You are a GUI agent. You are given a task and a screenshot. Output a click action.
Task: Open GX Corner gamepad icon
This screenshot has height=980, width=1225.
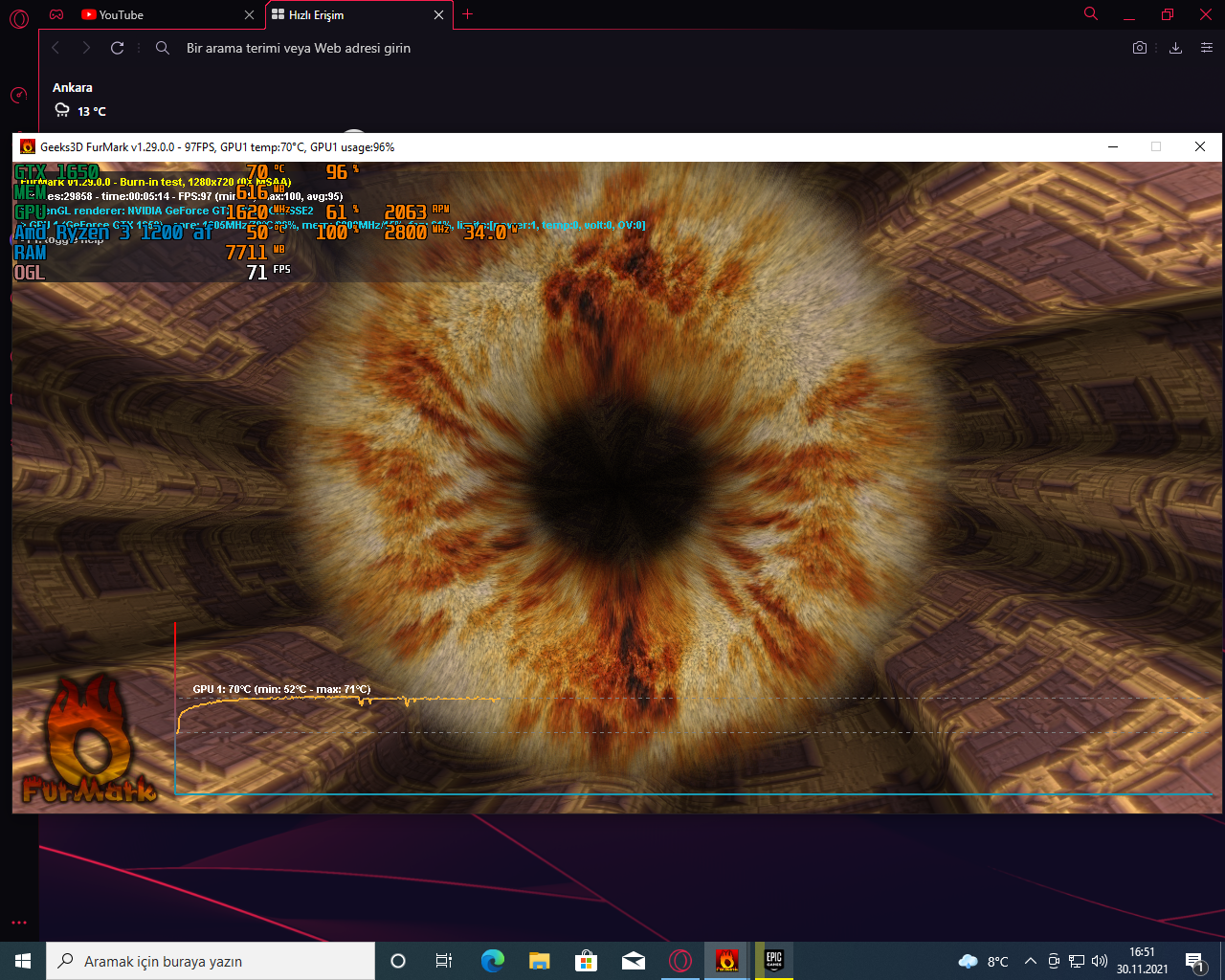coord(56,15)
